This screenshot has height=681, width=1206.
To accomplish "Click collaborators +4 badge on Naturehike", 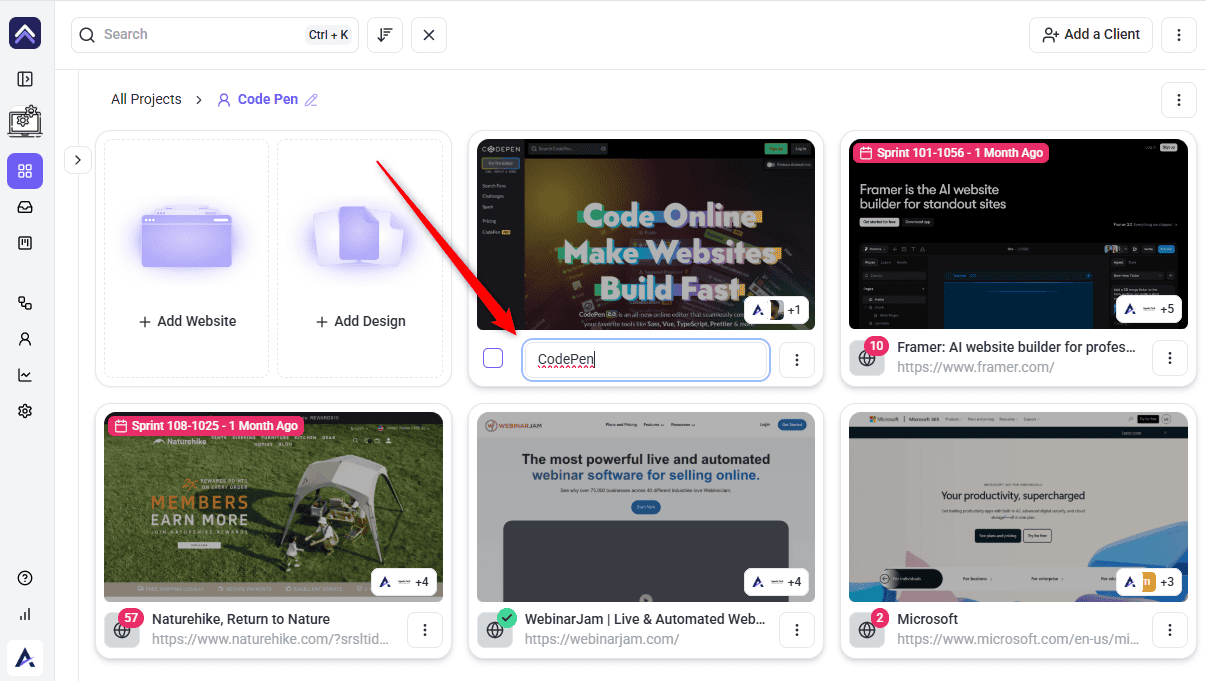I will tap(404, 582).
